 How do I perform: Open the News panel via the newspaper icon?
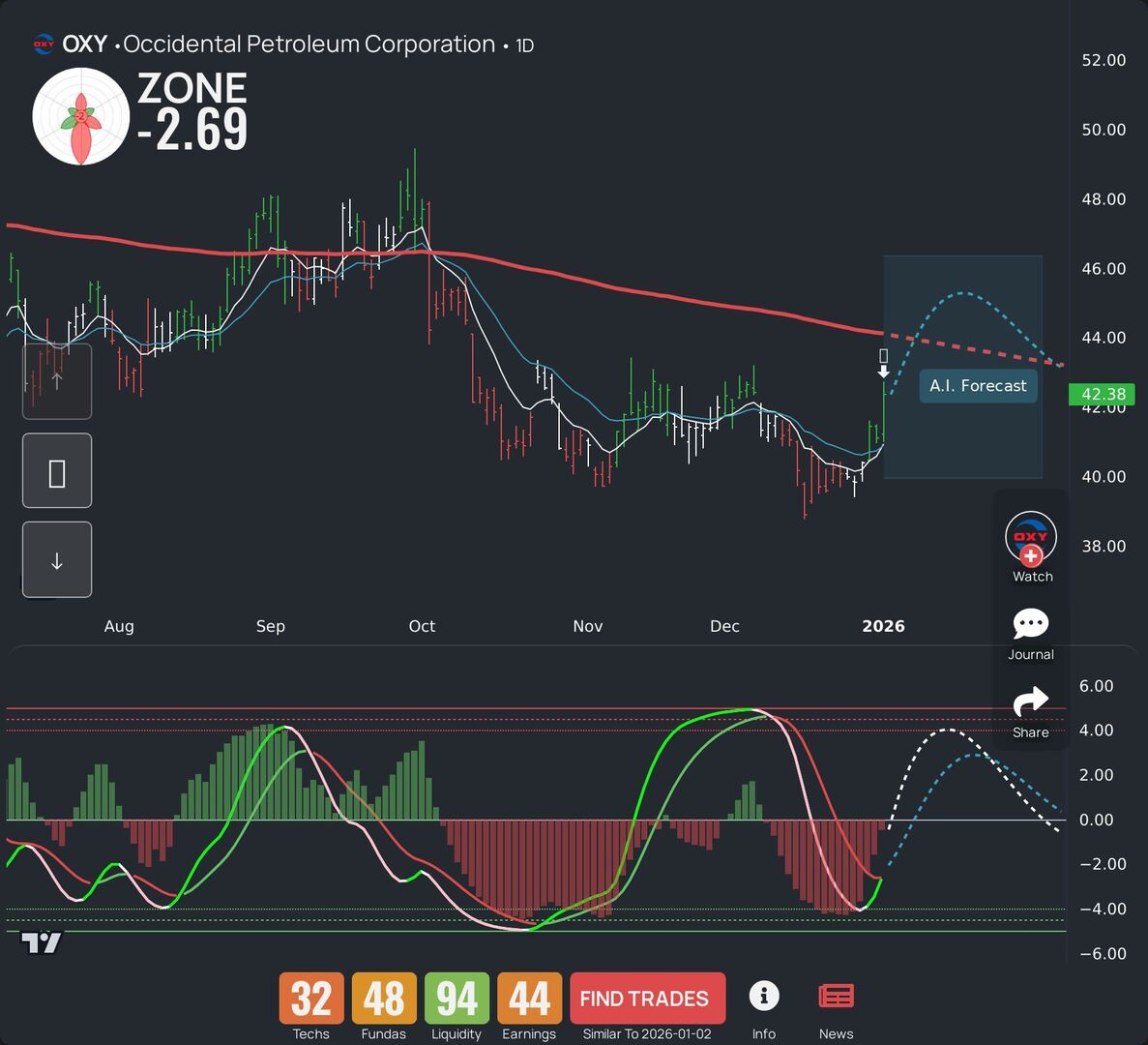pyautogui.click(x=836, y=995)
